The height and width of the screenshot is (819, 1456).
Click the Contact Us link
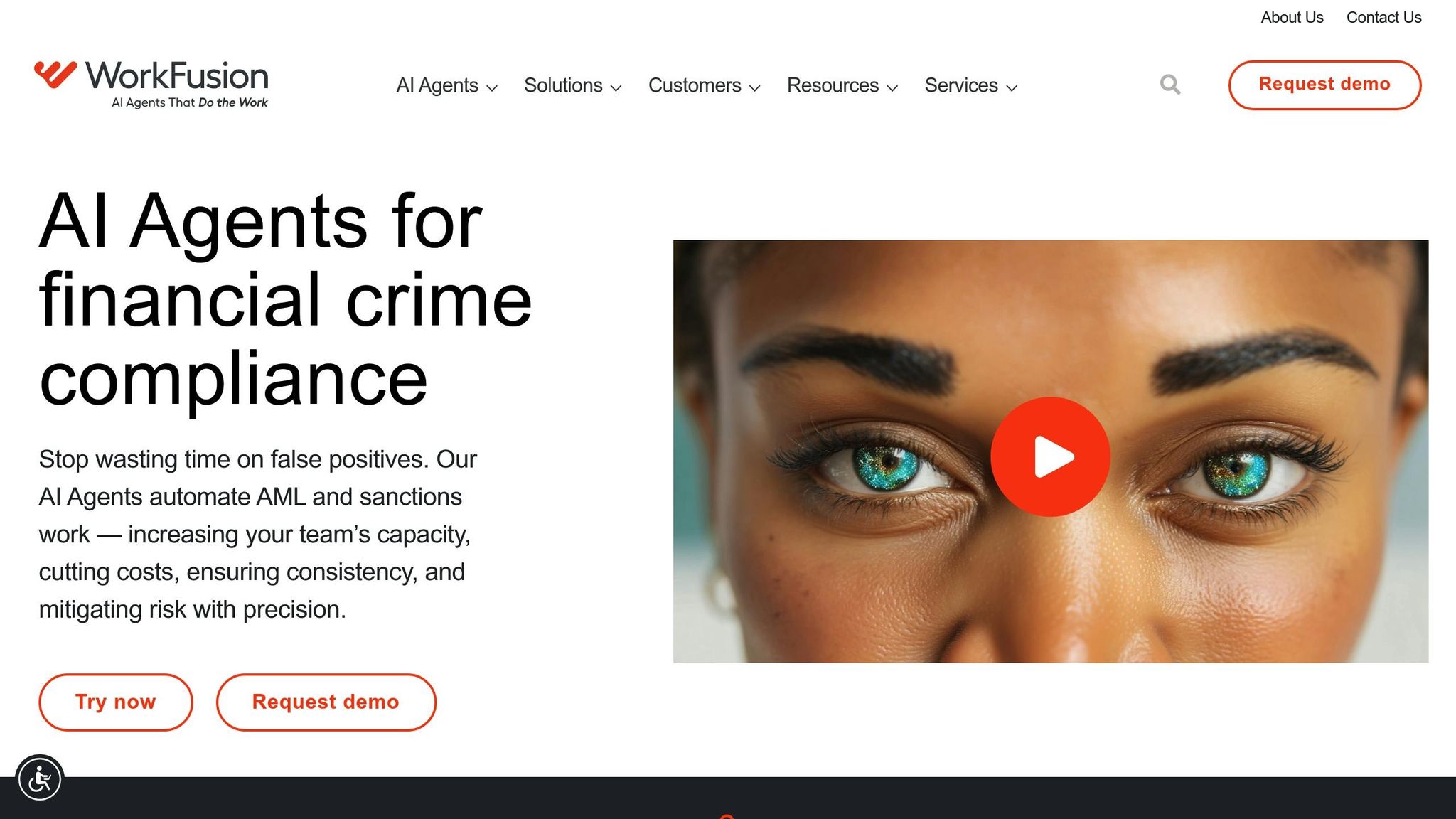(x=1383, y=17)
